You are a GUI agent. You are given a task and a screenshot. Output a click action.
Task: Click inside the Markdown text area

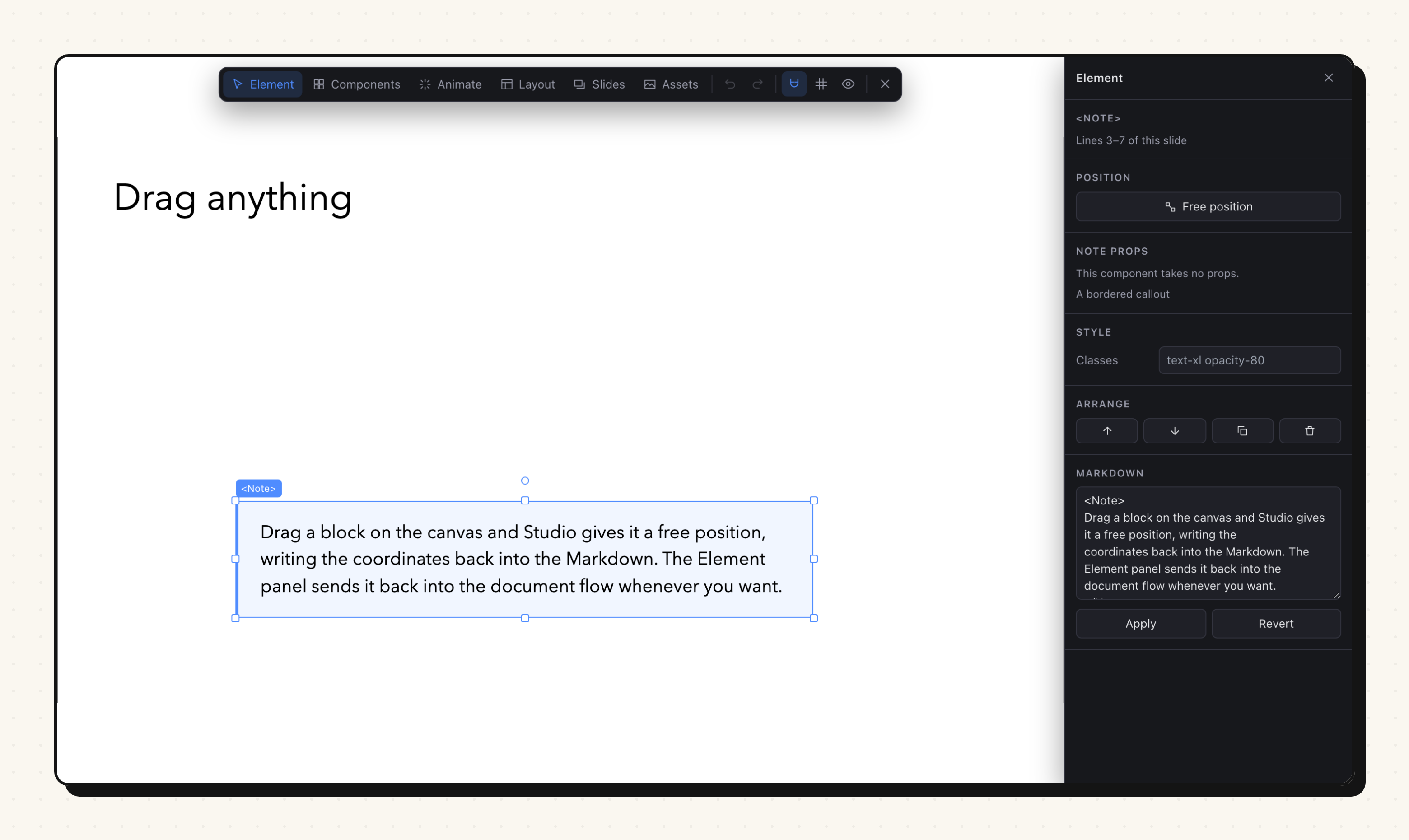pos(1208,543)
